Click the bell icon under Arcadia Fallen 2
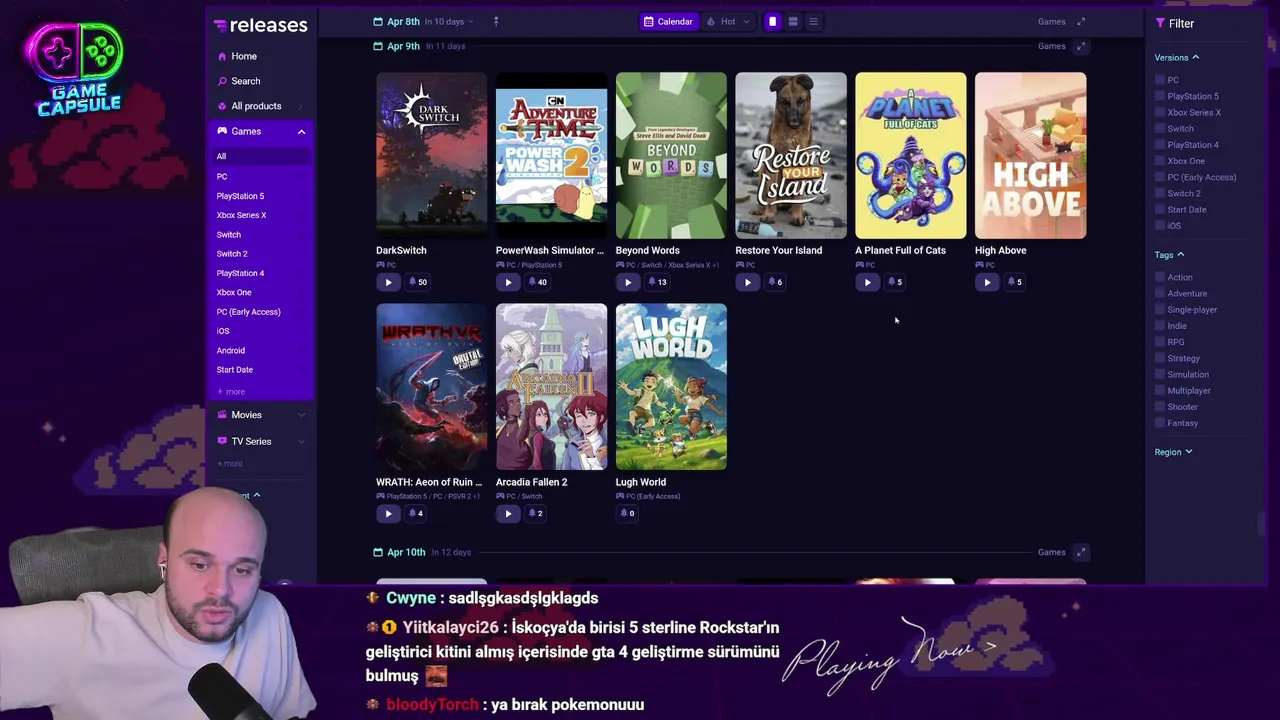 pyautogui.click(x=535, y=514)
